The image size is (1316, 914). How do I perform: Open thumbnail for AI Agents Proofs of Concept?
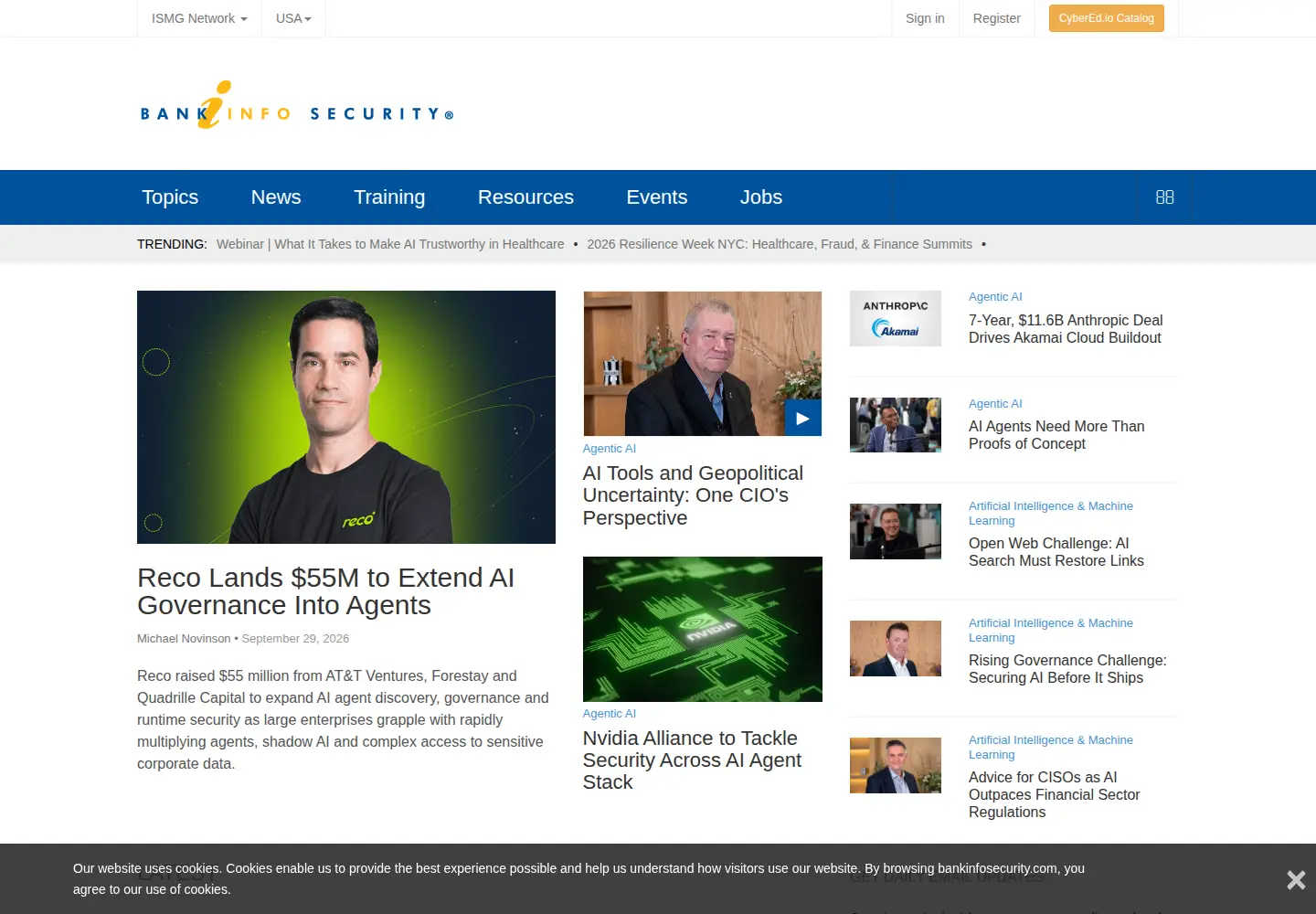pos(896,425)
